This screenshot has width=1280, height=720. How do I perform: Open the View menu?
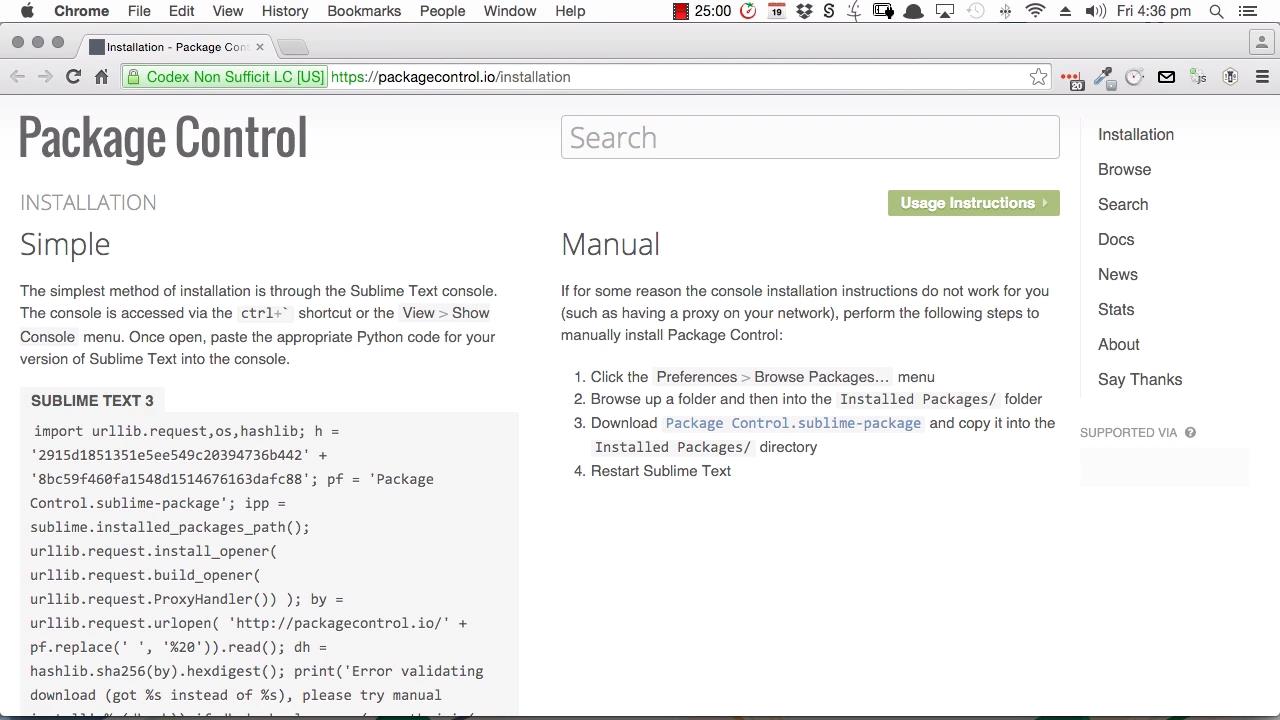point(227,11)
